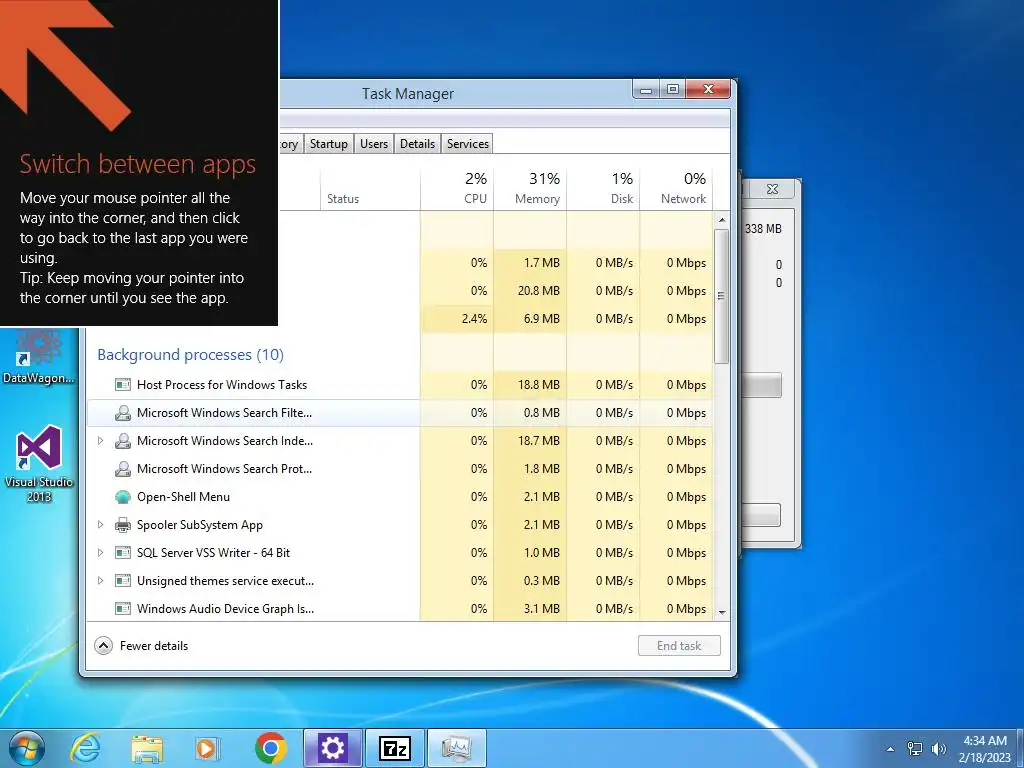
Task: Expand the Spooler SubSystem App group
Action: pyautogui.click(x=101, y=524)
